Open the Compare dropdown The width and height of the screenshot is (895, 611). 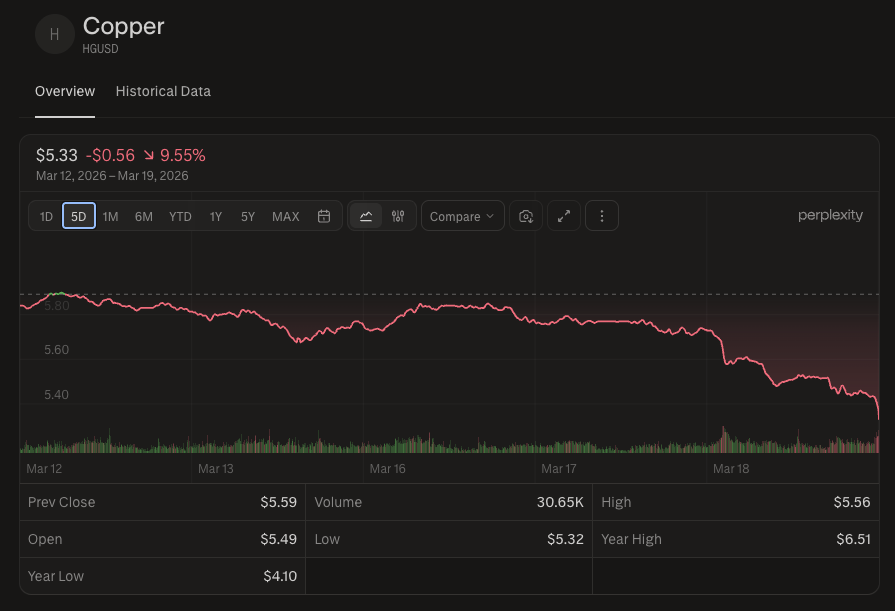point(462,216)
